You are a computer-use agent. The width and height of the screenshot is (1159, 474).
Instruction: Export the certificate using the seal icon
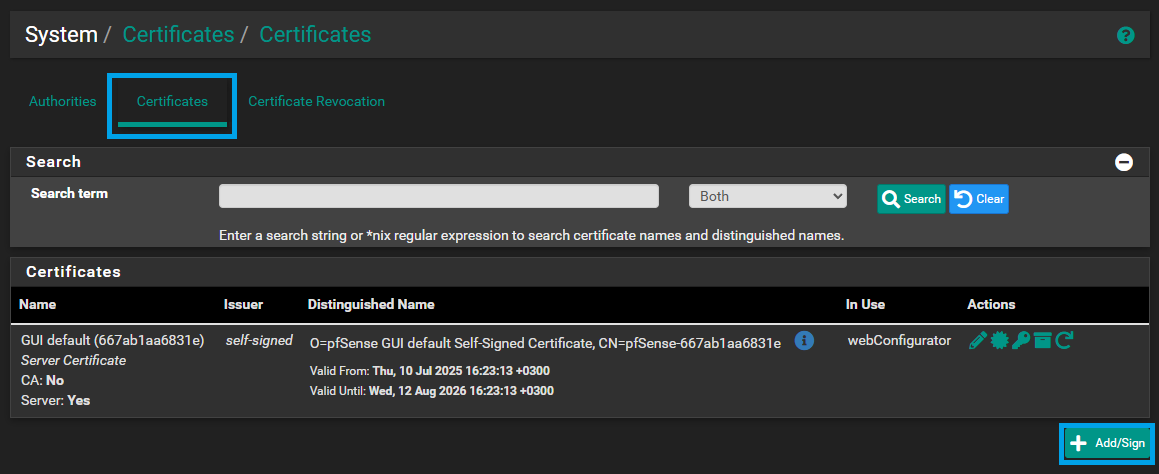tap(999, 341)
